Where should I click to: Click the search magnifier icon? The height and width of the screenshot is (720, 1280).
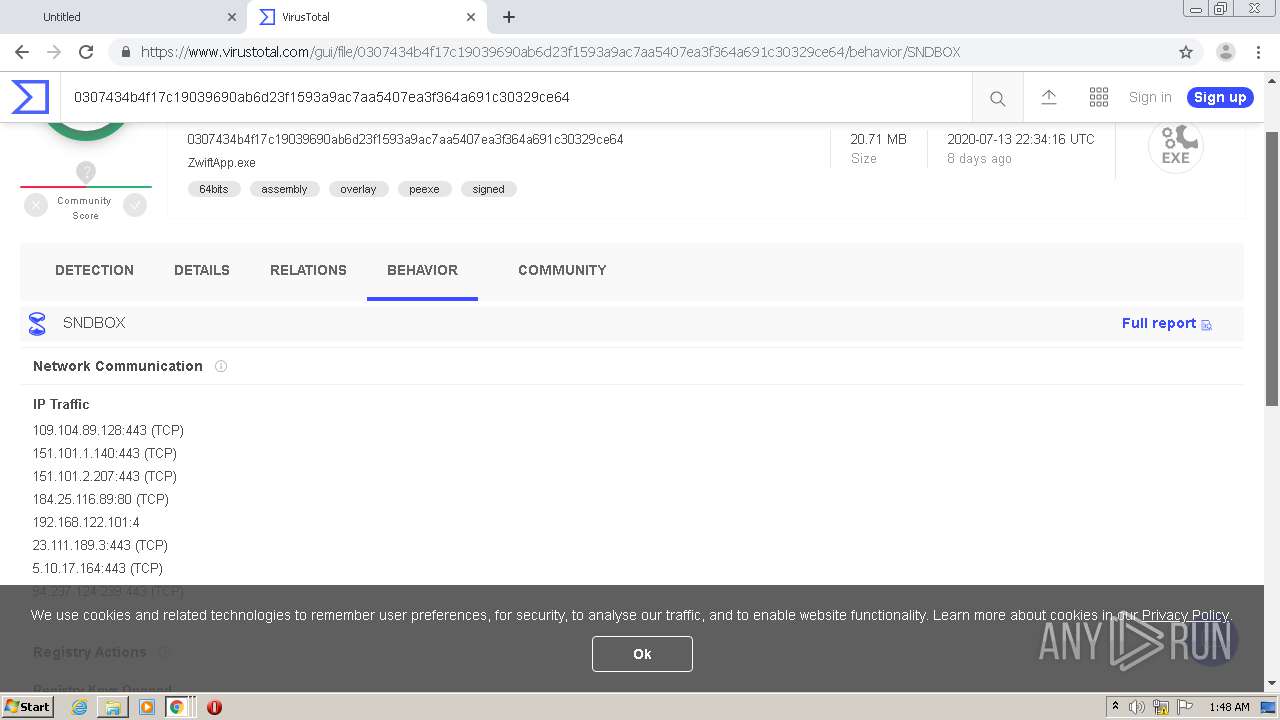tap(997, 98)
